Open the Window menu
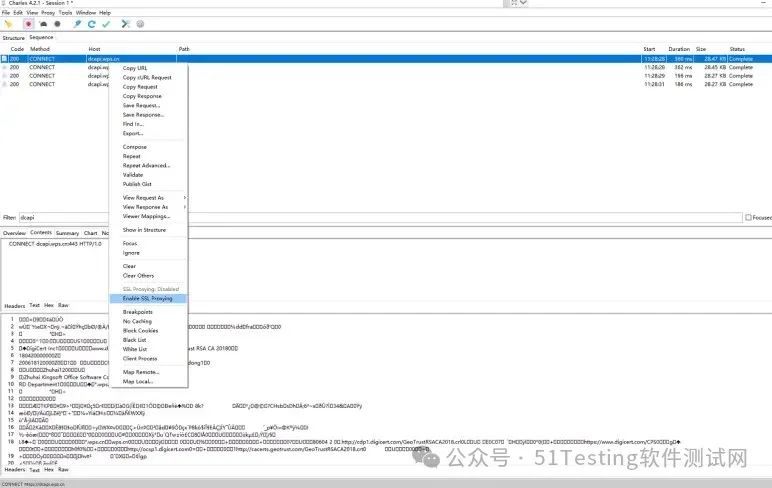 pos(86,13)
